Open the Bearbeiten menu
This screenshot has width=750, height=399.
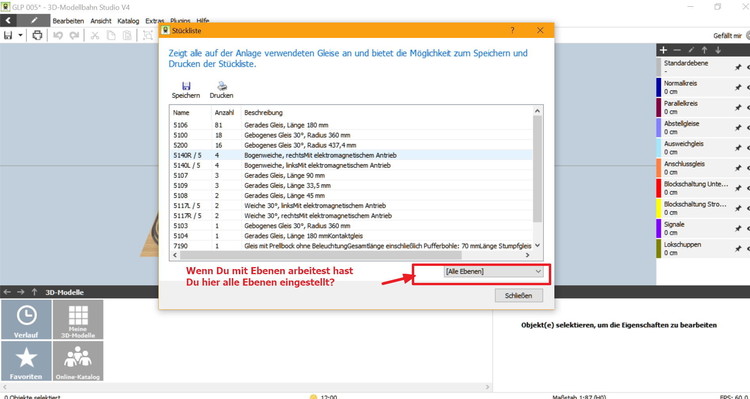click(68, 21)
